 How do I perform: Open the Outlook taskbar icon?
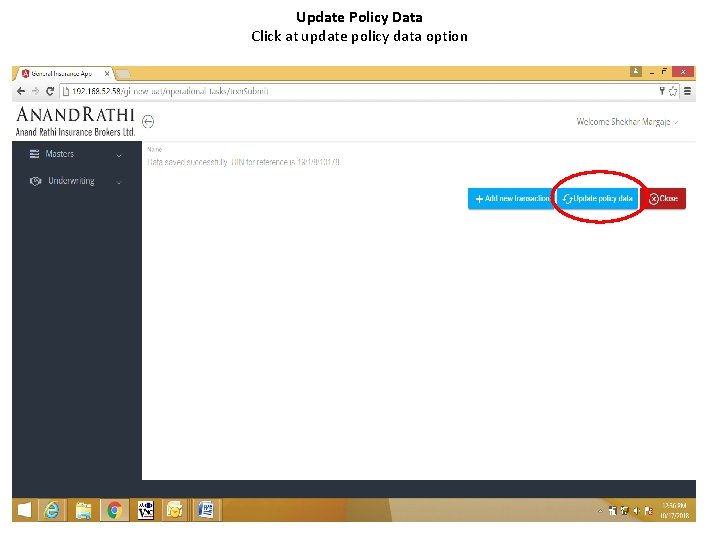[175, 510]
